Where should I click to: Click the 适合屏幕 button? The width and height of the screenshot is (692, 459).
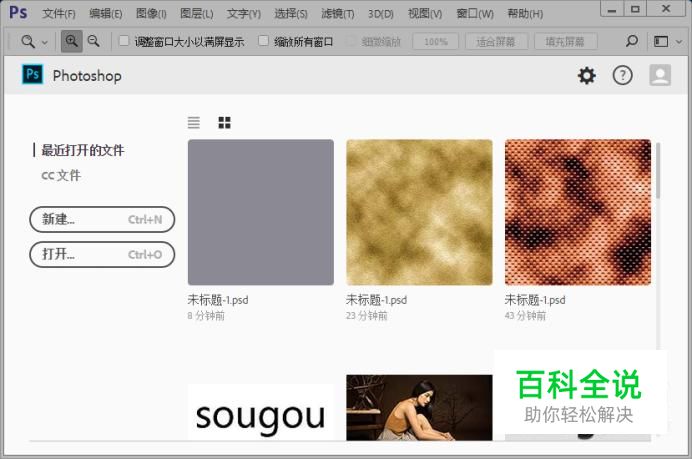[x=496, y=42]
